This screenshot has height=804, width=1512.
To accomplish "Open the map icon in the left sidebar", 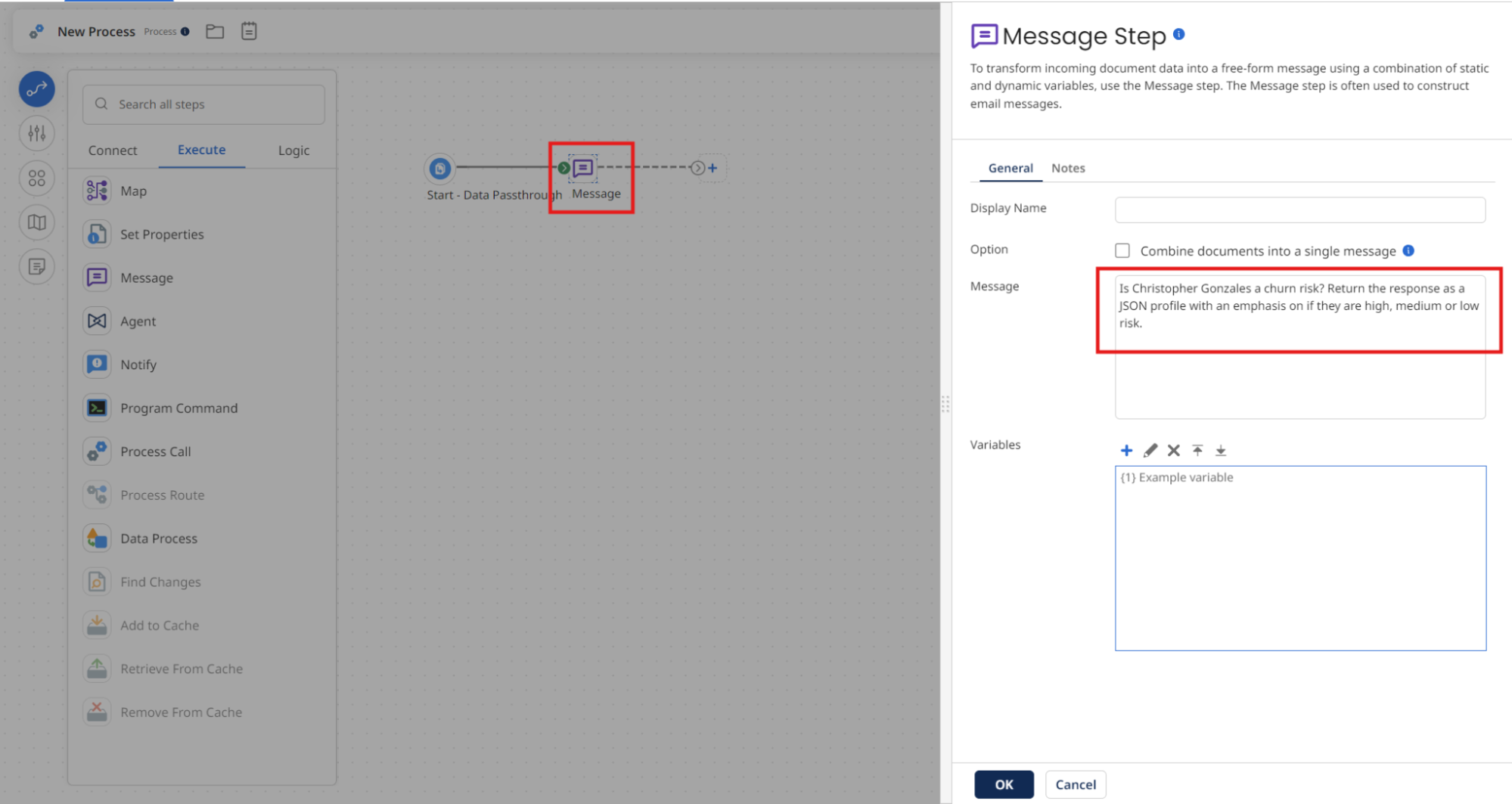I will (36, 222).
